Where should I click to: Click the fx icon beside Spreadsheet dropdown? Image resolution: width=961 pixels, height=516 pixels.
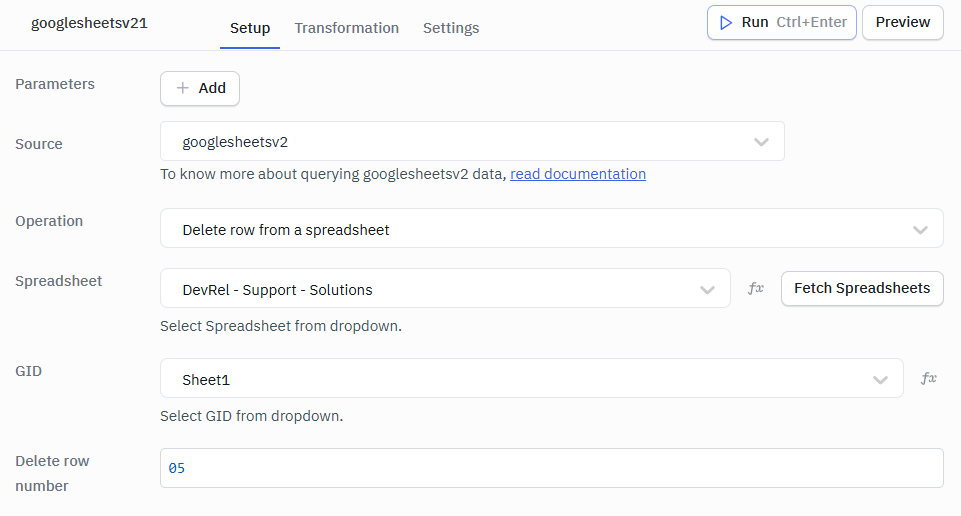[756, 288]
